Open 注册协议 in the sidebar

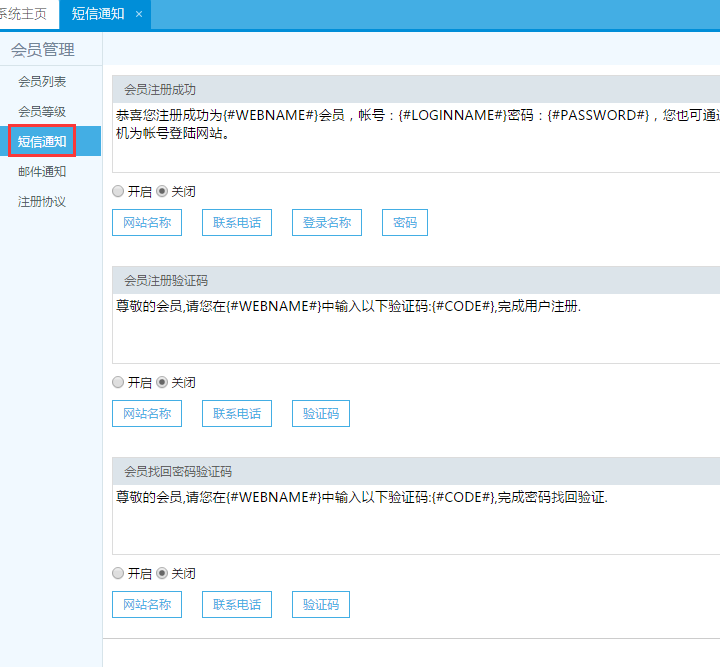[42, 201]
